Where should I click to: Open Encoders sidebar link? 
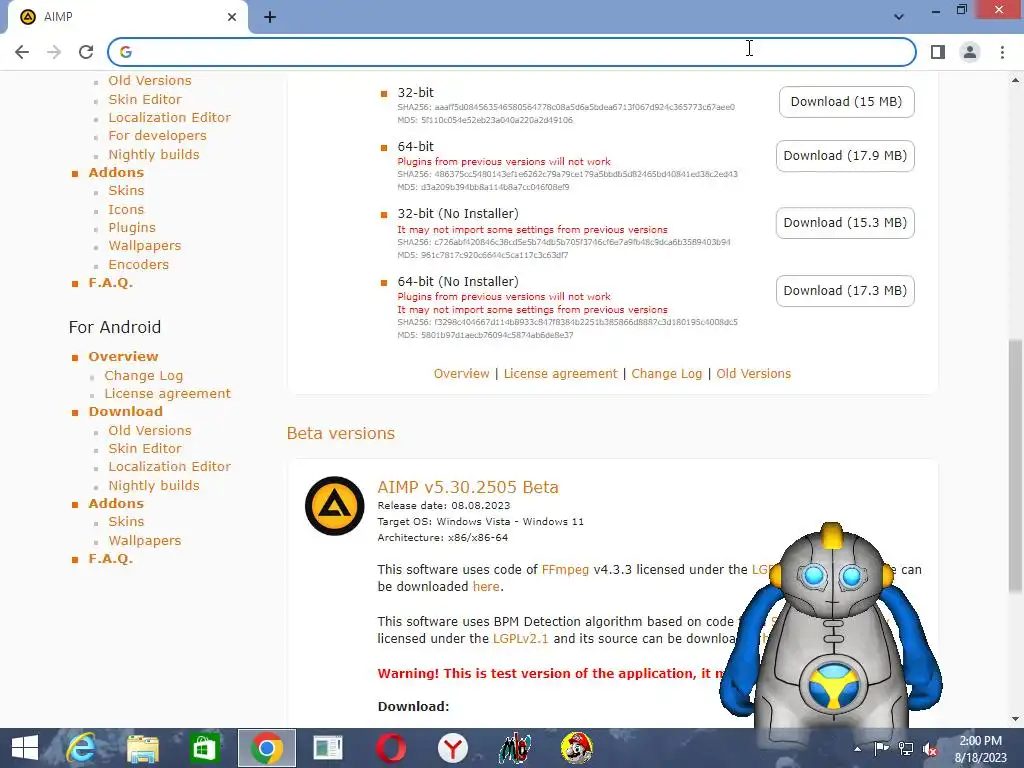[x=138, y=264]
